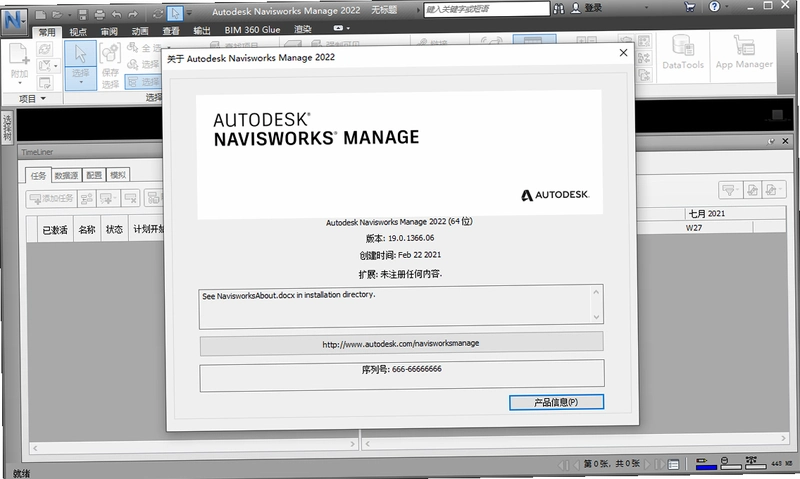Select the 配置 tab in TimeLiner
The image size is (800, 479).
tap(94, 175)
